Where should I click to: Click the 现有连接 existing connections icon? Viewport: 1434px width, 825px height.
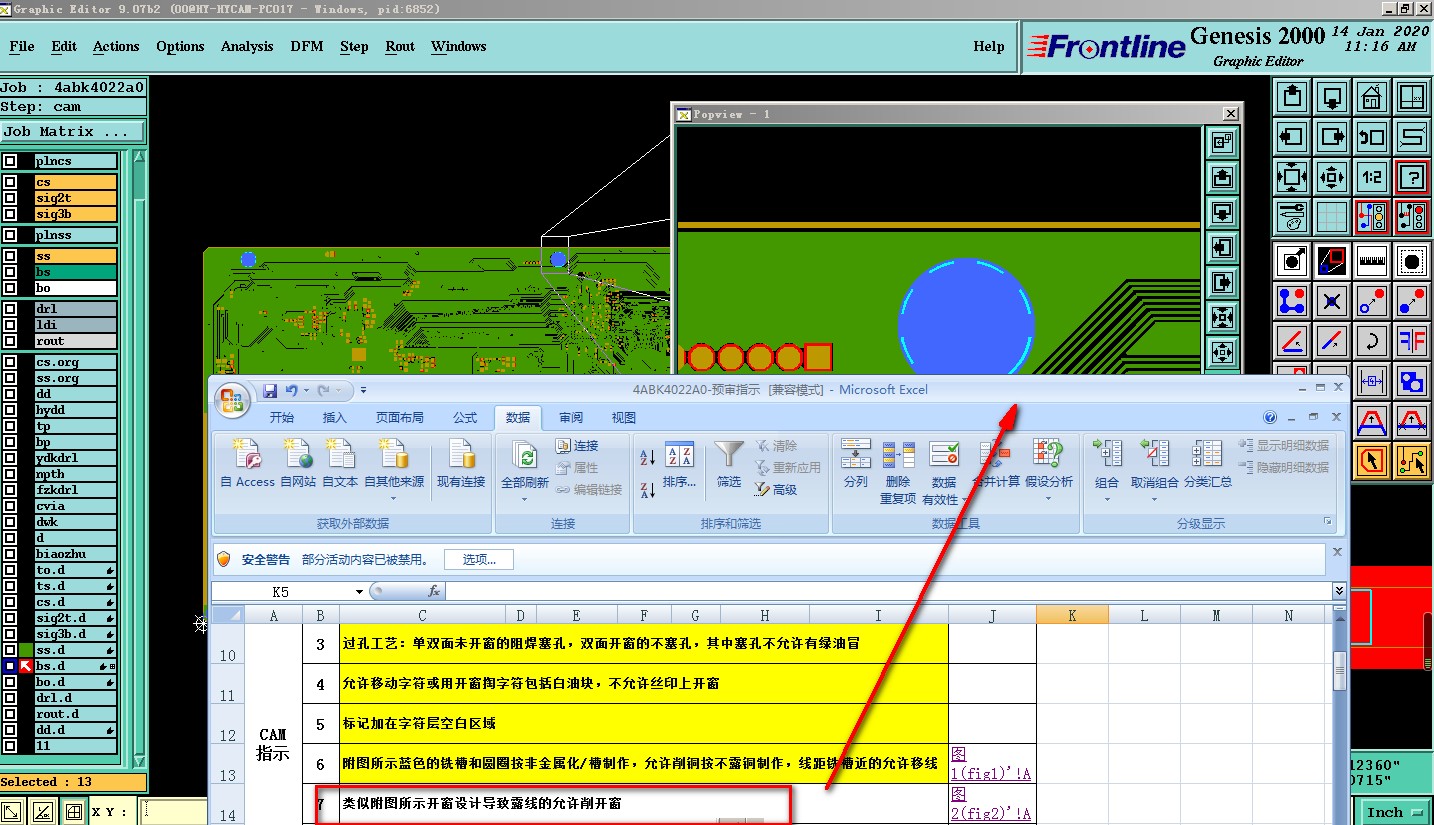(x=461, y=464)
